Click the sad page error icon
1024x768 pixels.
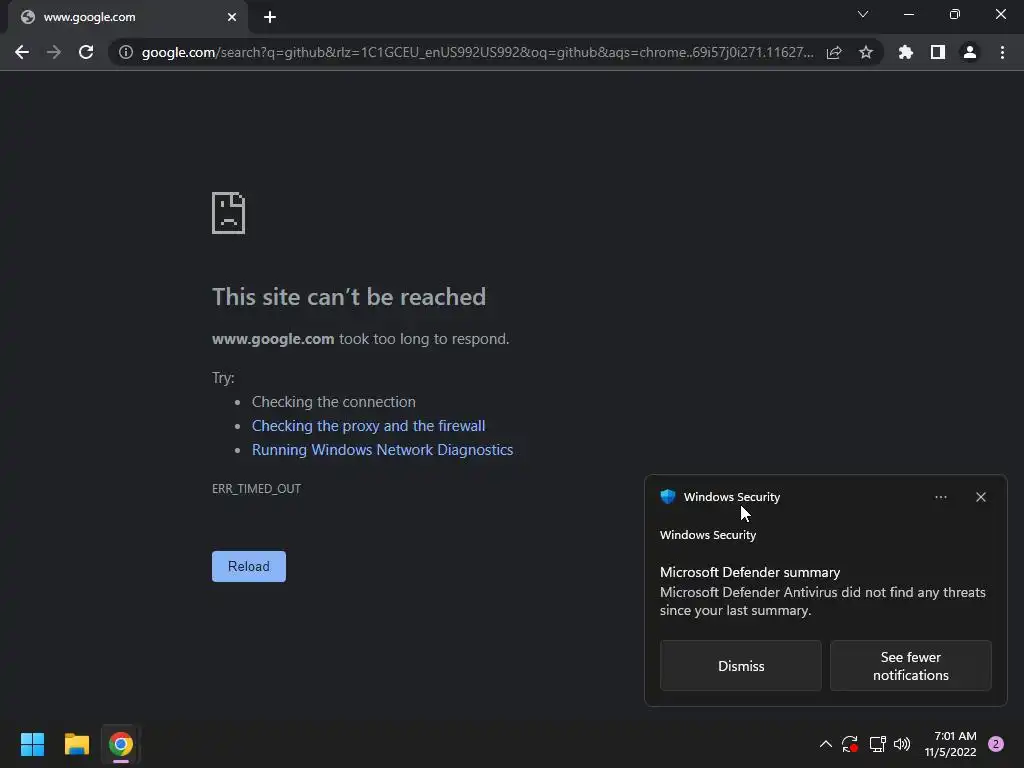click(229, 213)
